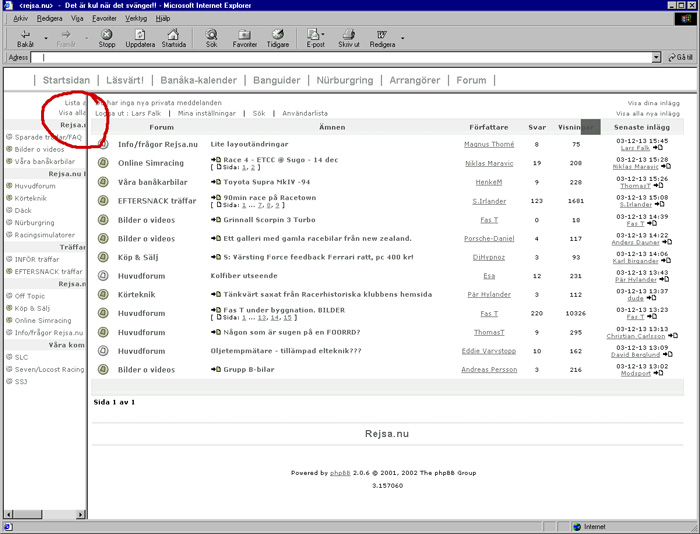
Task: Open Banåka-kalender navigation link
Action: 199,80
